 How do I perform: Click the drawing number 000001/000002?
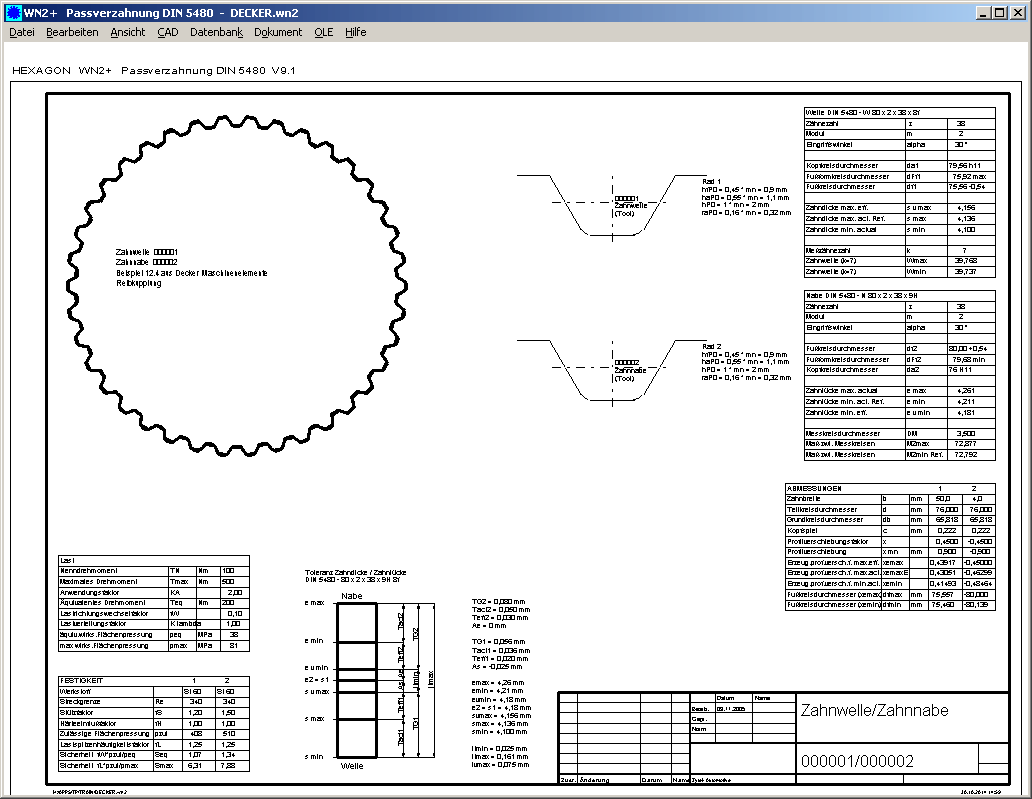tap(858, 761)
